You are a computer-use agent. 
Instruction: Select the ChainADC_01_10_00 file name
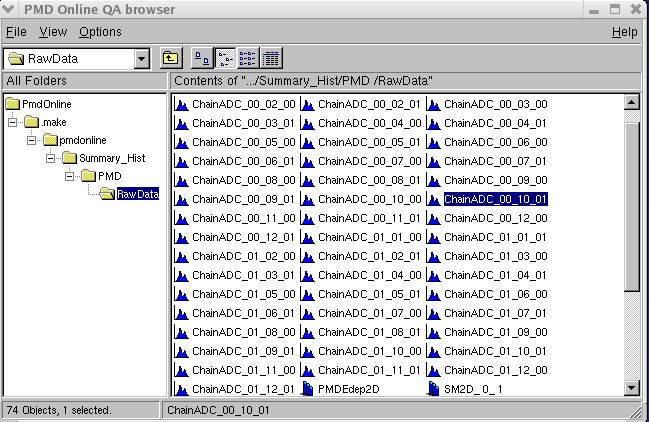pos(369,352)
